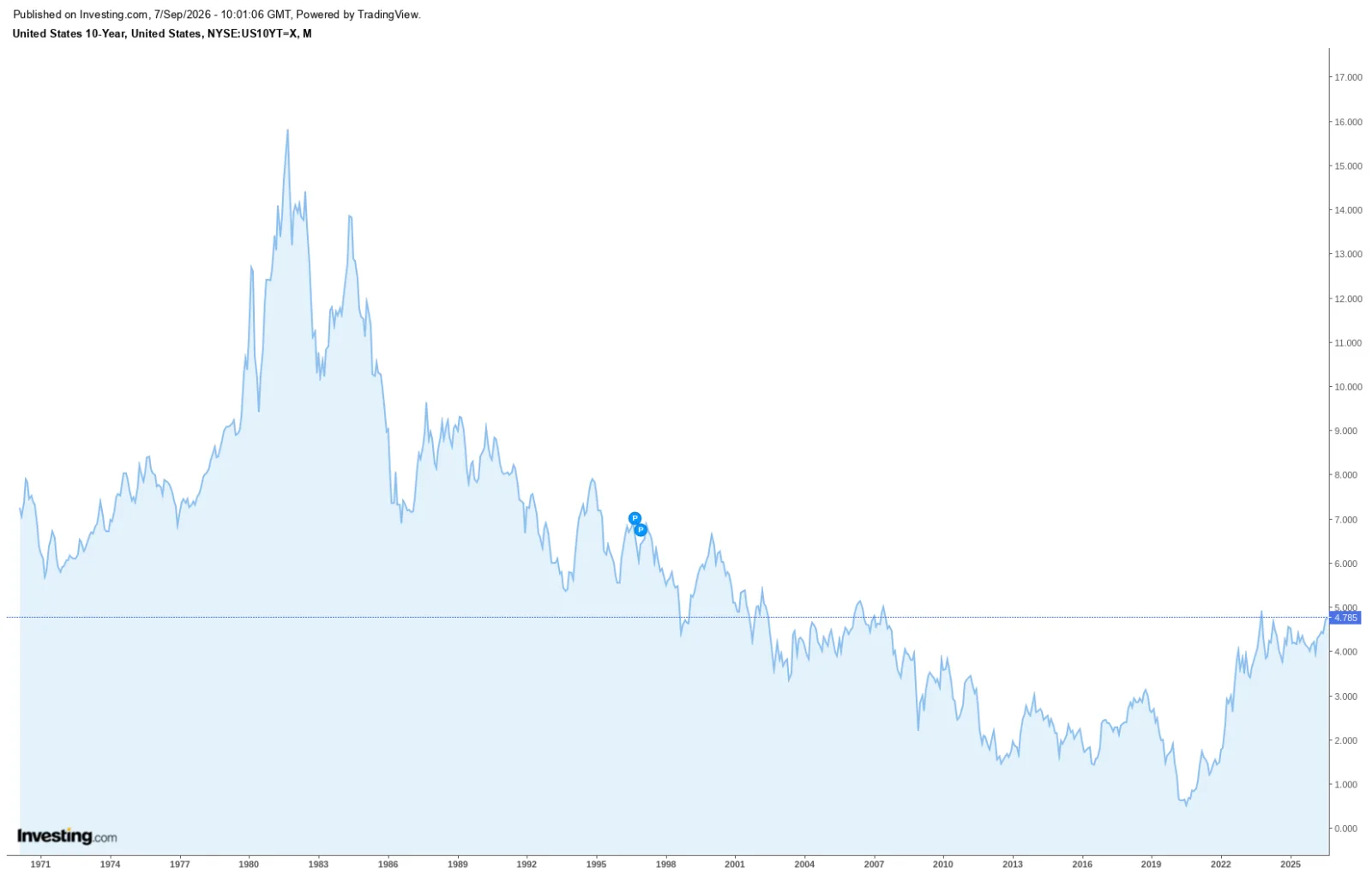This screenshot has width=1372, height=875.
Task: Click the 13.000 level on the price axis
Action: (x=1348, y=254)
